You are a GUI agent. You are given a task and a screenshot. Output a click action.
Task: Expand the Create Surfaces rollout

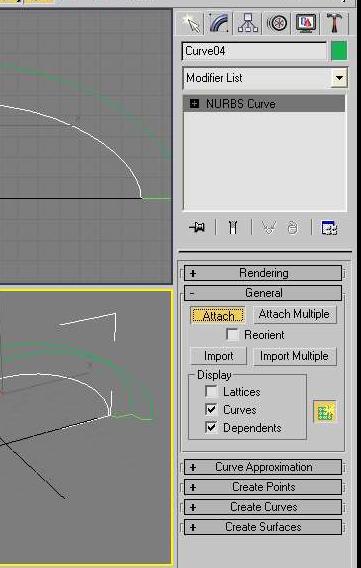[263, 527]
